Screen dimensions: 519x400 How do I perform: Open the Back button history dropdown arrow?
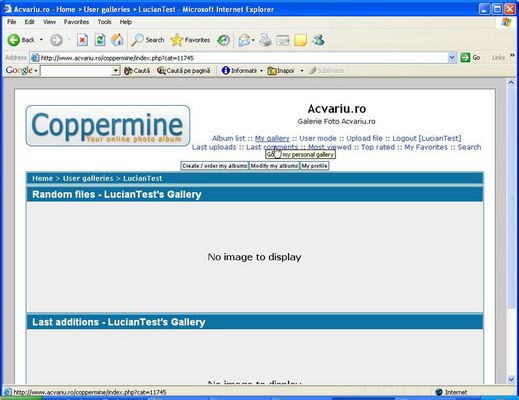click(x=41, y=40)
